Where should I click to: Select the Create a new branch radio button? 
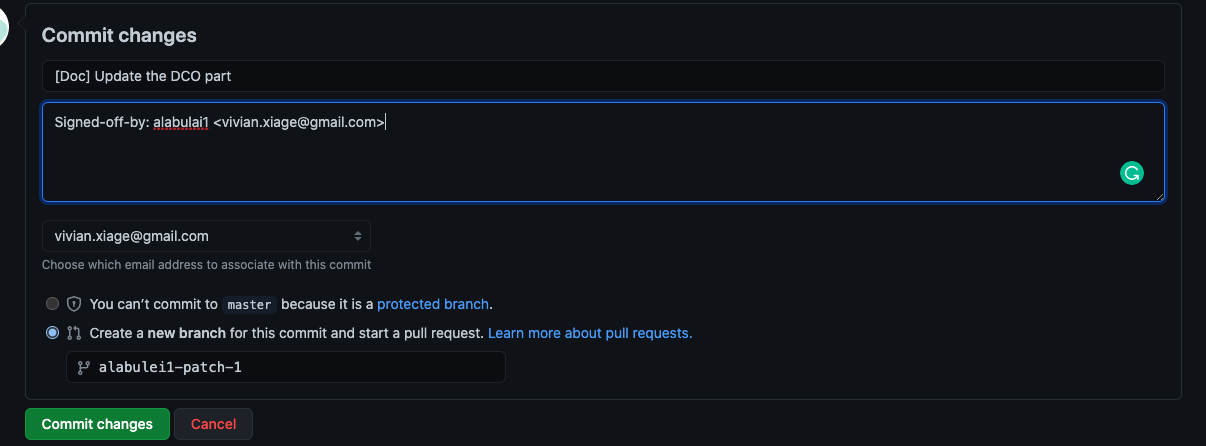coord(52,333)
